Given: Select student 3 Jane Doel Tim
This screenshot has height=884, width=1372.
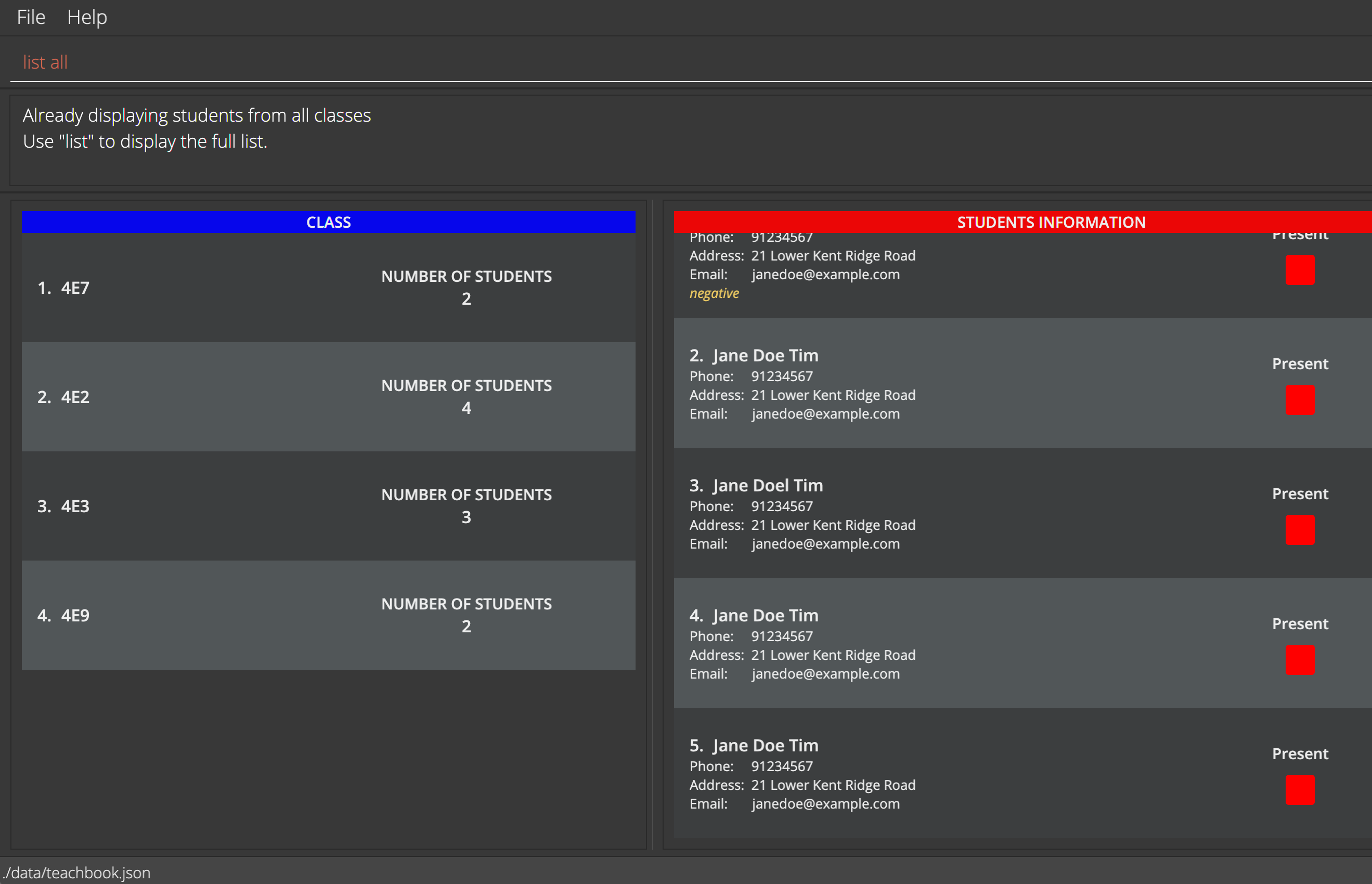Looking at the screenshot, I should [x=767, y=486].
